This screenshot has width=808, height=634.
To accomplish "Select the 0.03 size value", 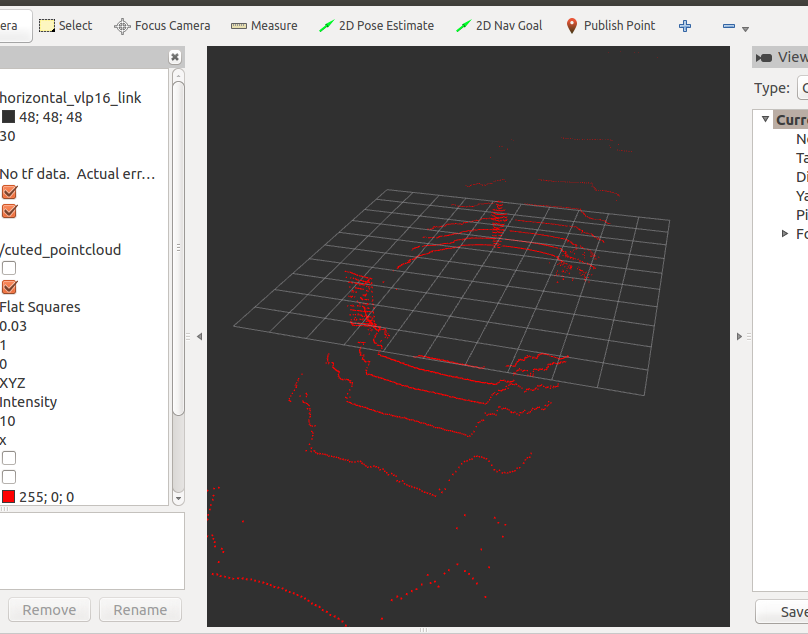I will tap(13, 326).
